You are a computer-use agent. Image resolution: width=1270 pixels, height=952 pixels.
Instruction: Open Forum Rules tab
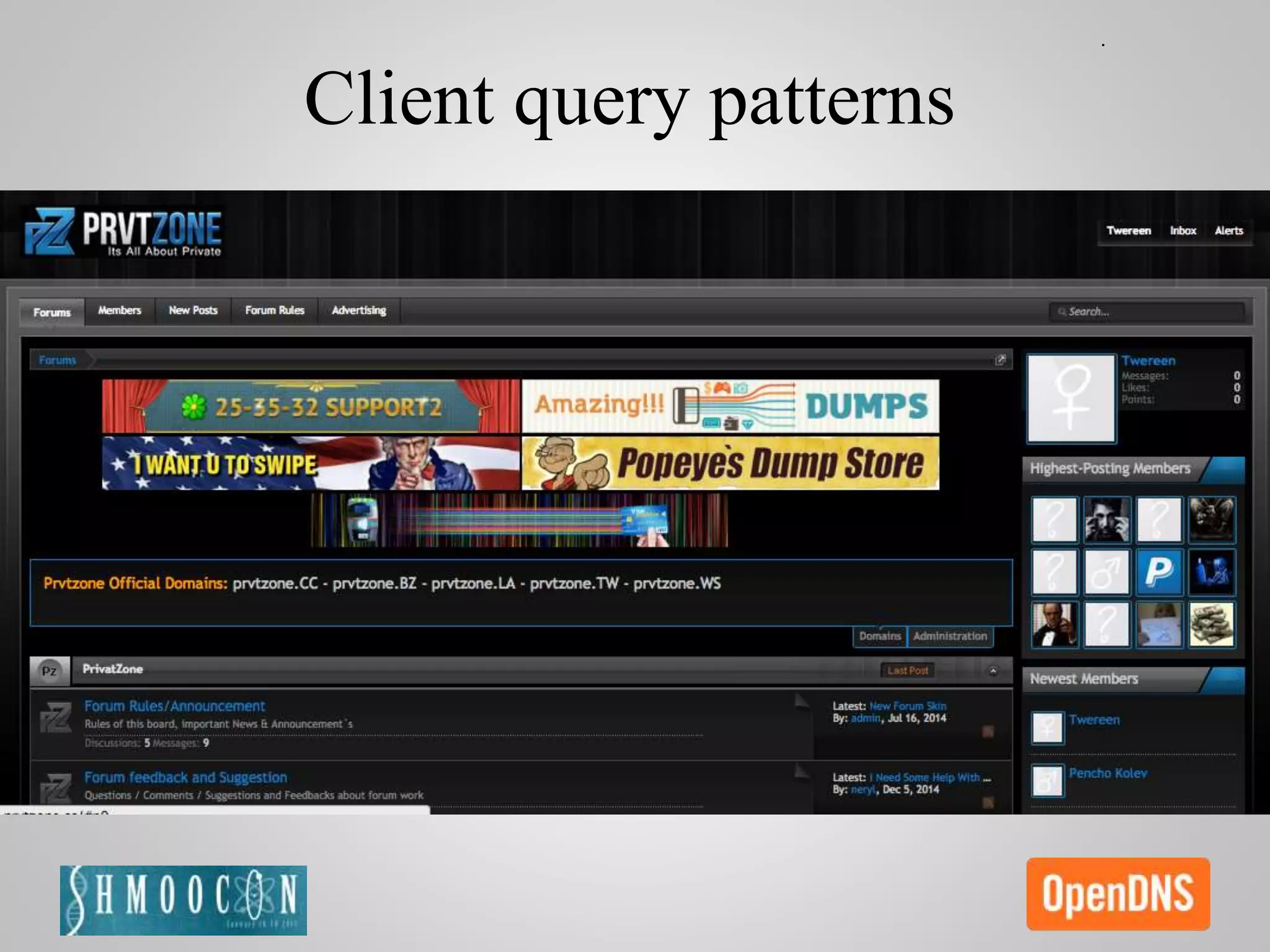[275, 310]
